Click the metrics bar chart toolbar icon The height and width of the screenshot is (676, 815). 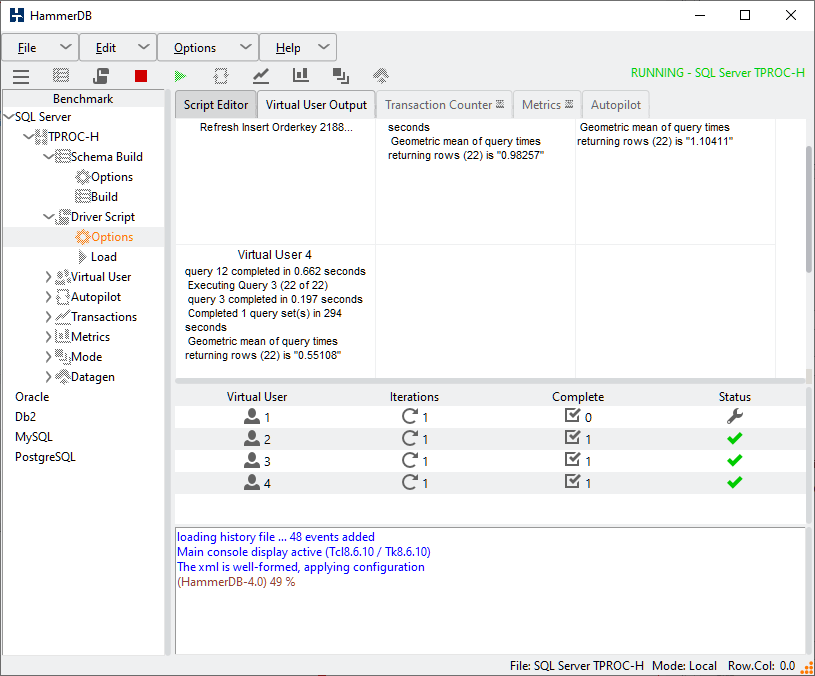click(300, 75)
